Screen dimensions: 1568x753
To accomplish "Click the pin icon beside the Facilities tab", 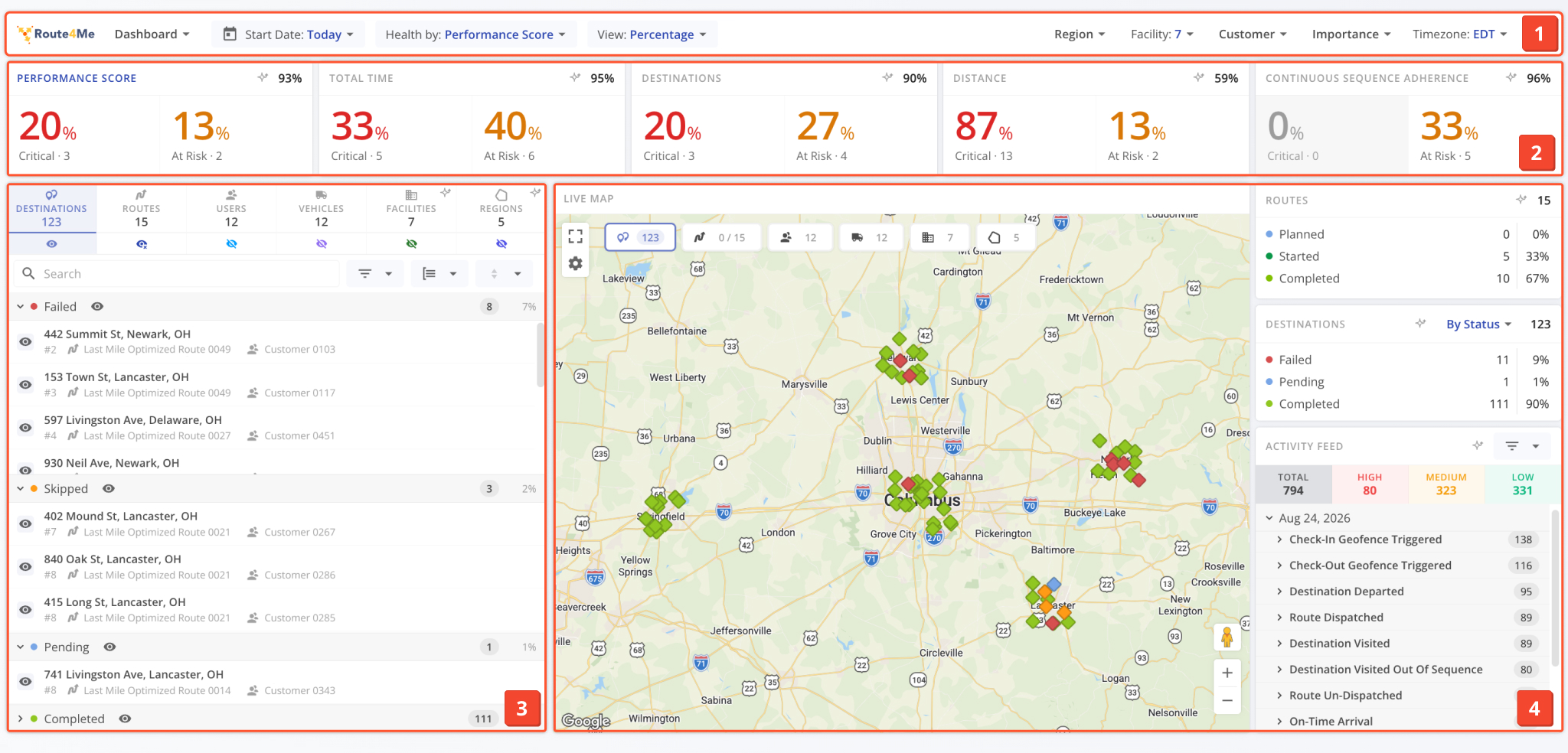I will pyautogui.click(x=445, y=192).
